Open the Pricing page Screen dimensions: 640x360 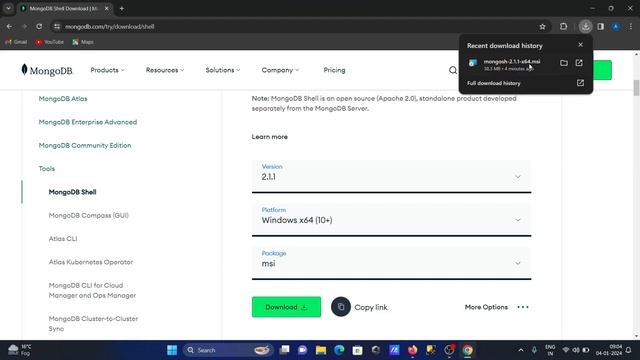click(334, 70)
